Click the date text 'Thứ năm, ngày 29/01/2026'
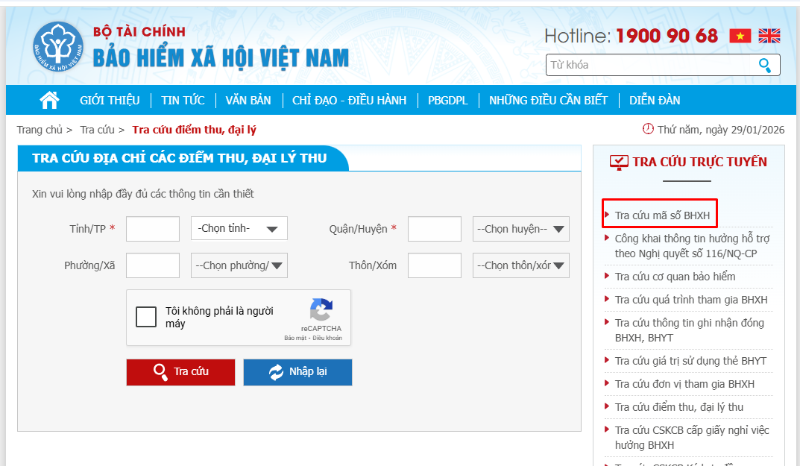 pos(721,130)
